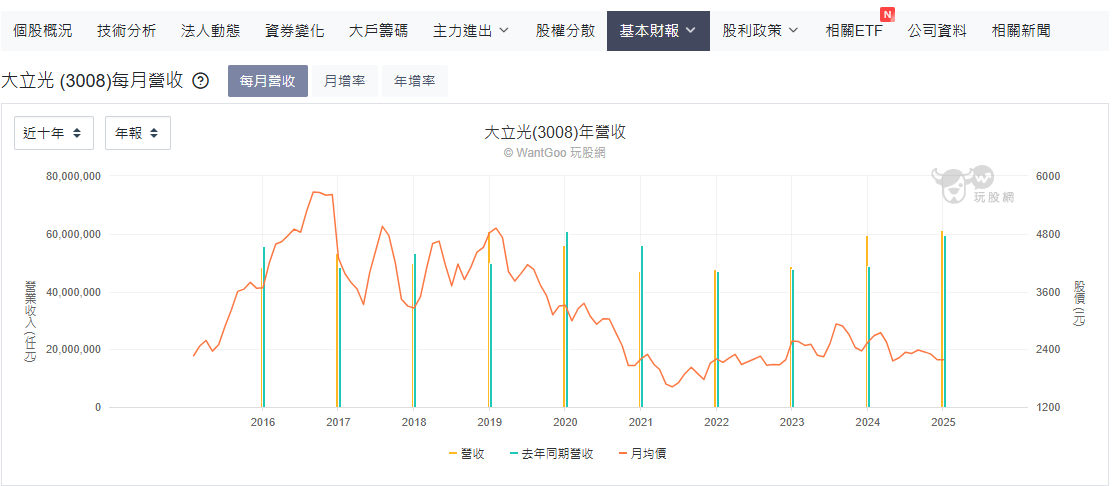1112x486 pixels.
Task: Open the 個股概況 tab
Action: pyautogui.click(x=43, y=31)
